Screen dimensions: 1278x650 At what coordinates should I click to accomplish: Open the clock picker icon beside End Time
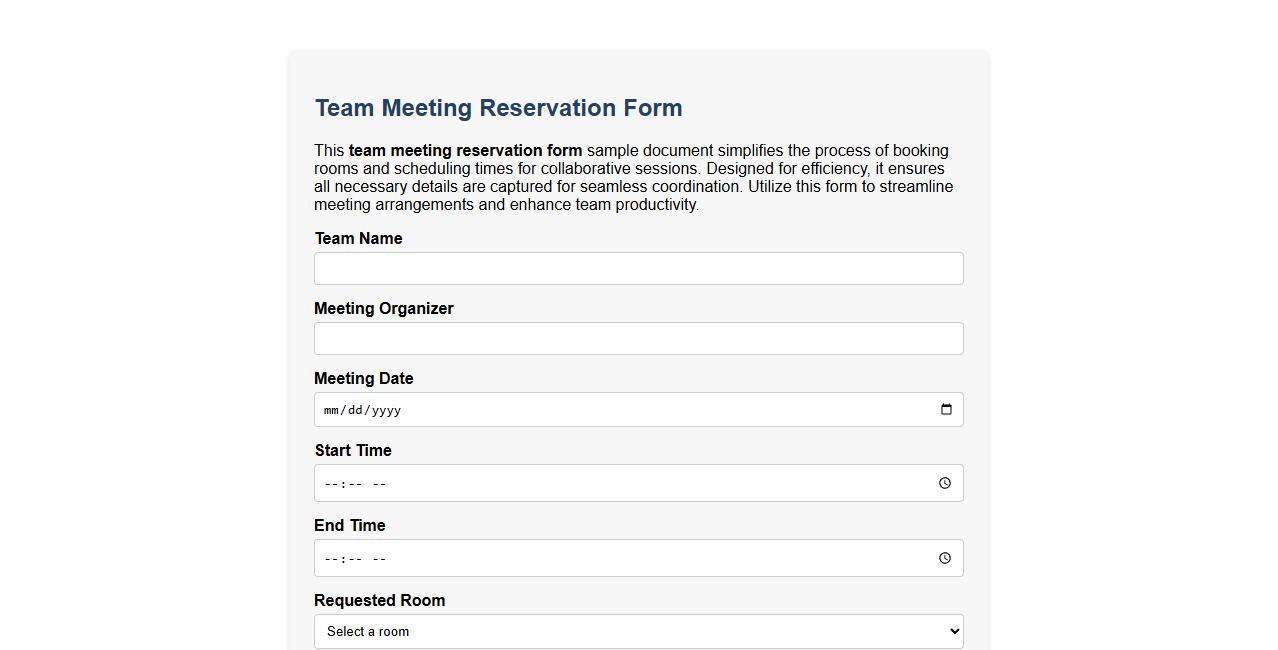pos(944,558)
